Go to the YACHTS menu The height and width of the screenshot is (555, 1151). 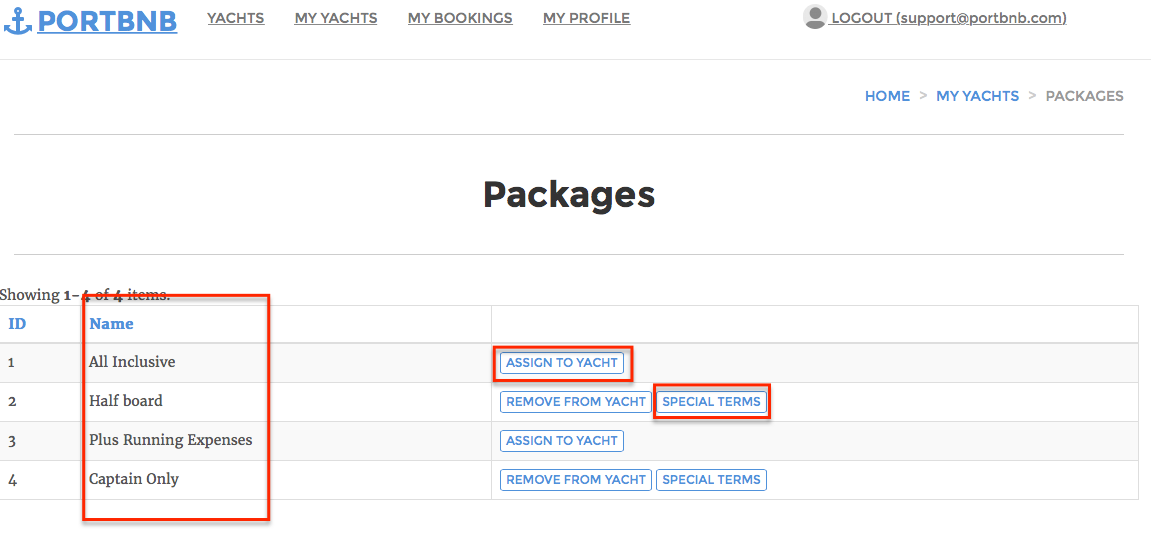click(x=236, y=18)
